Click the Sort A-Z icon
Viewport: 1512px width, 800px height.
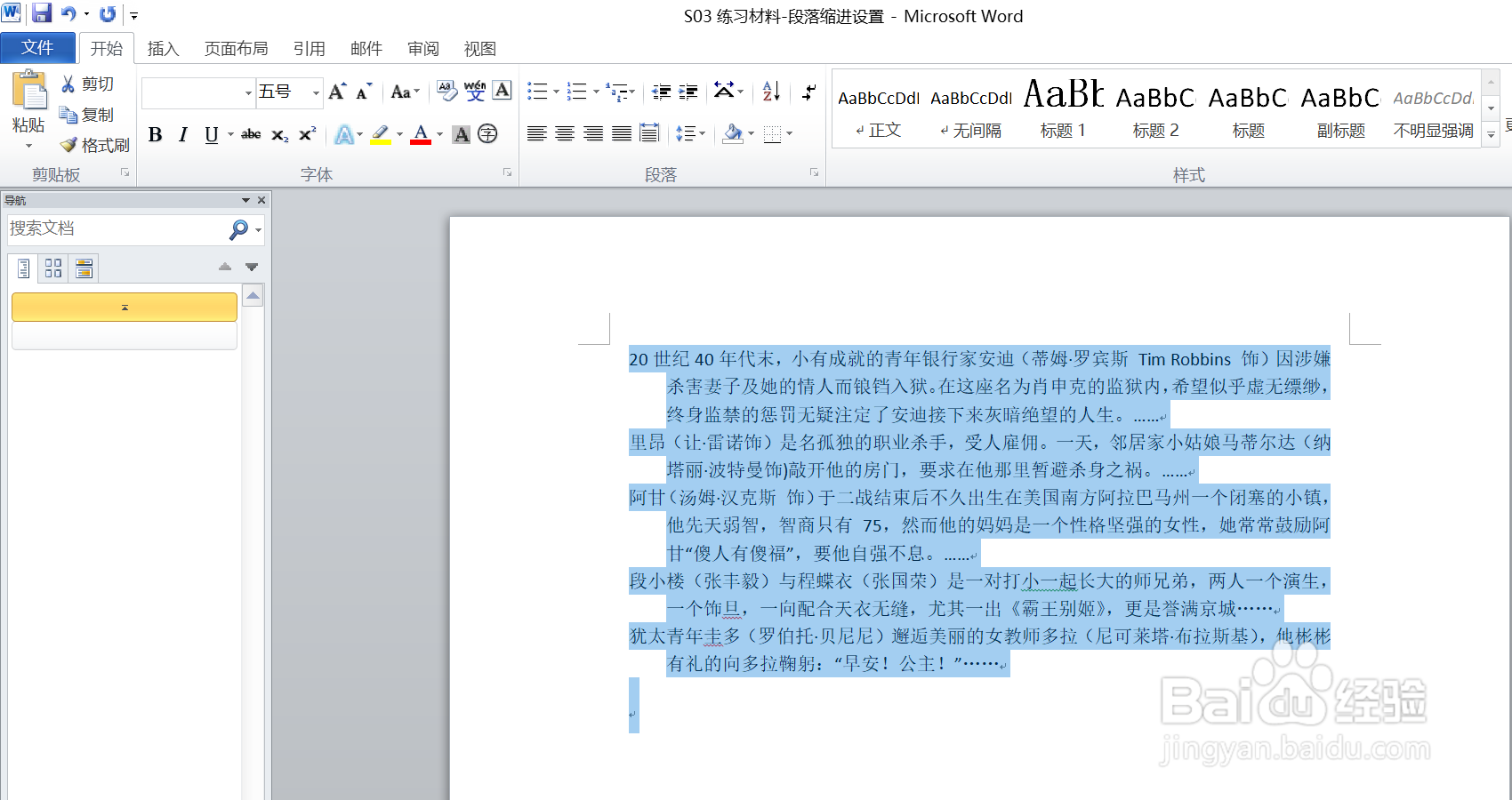tap(771, 91)
